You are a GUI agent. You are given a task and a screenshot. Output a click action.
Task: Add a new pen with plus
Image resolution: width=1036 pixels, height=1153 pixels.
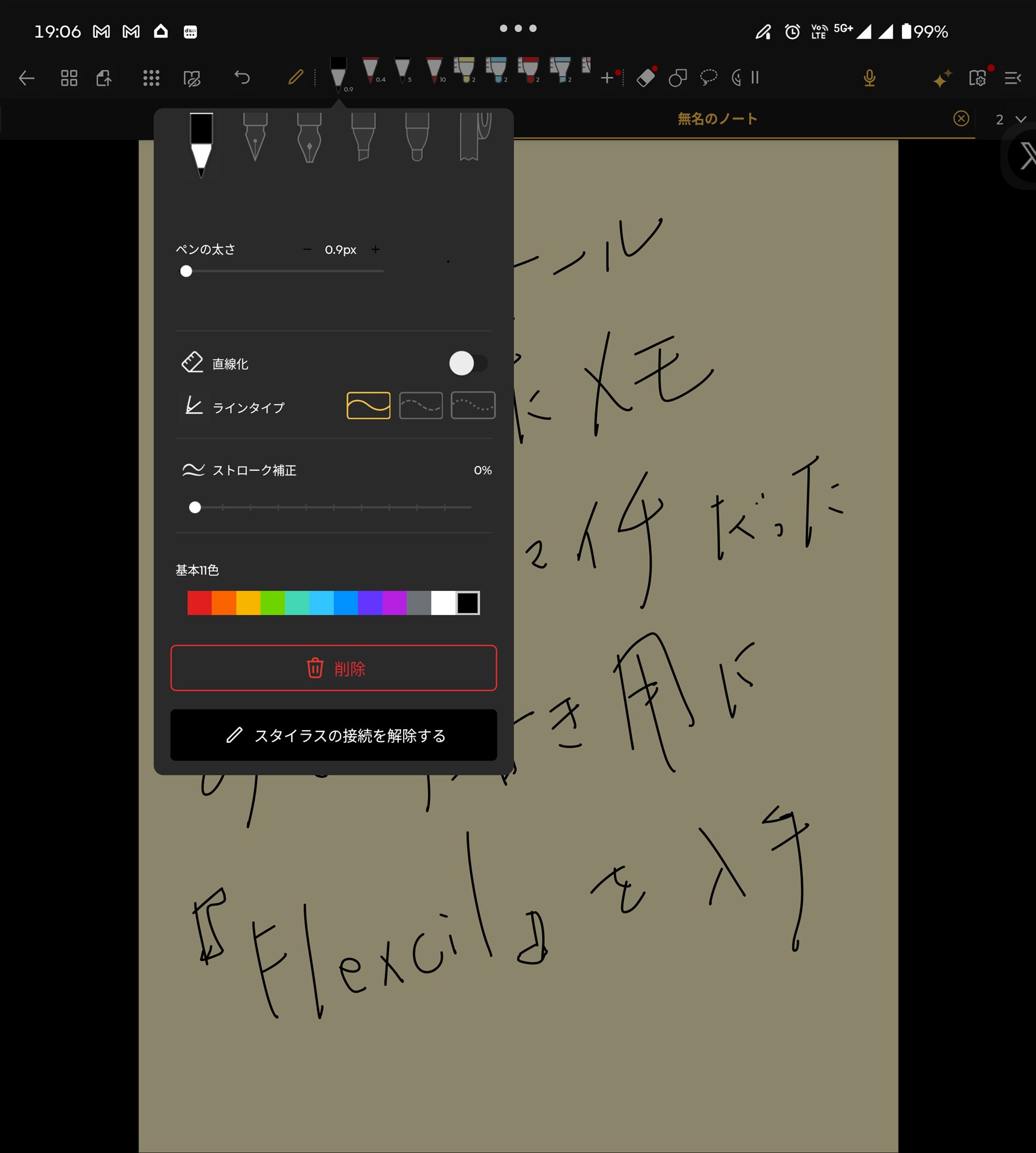(x=607, y=77)
